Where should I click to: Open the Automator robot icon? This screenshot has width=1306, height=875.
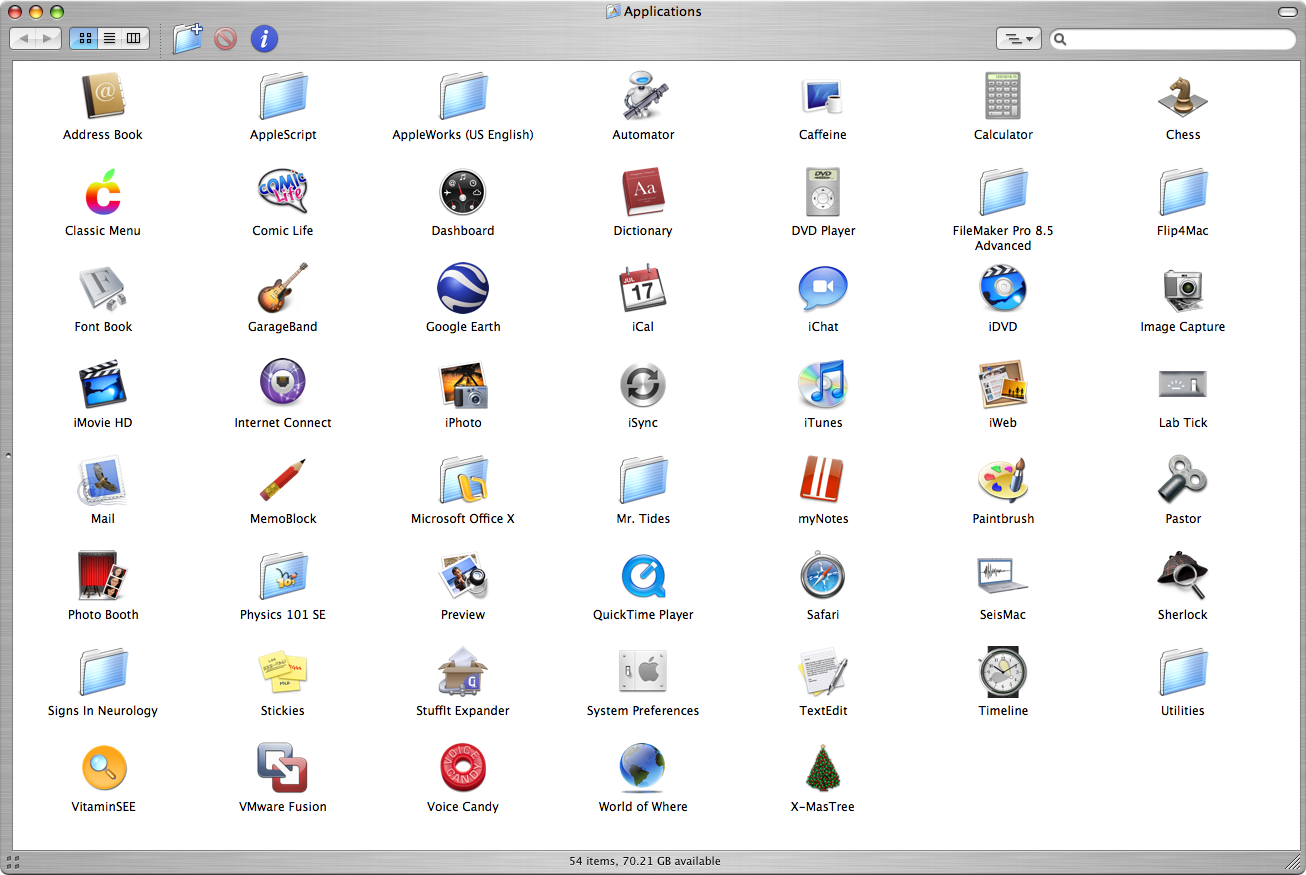click(643, 97)
